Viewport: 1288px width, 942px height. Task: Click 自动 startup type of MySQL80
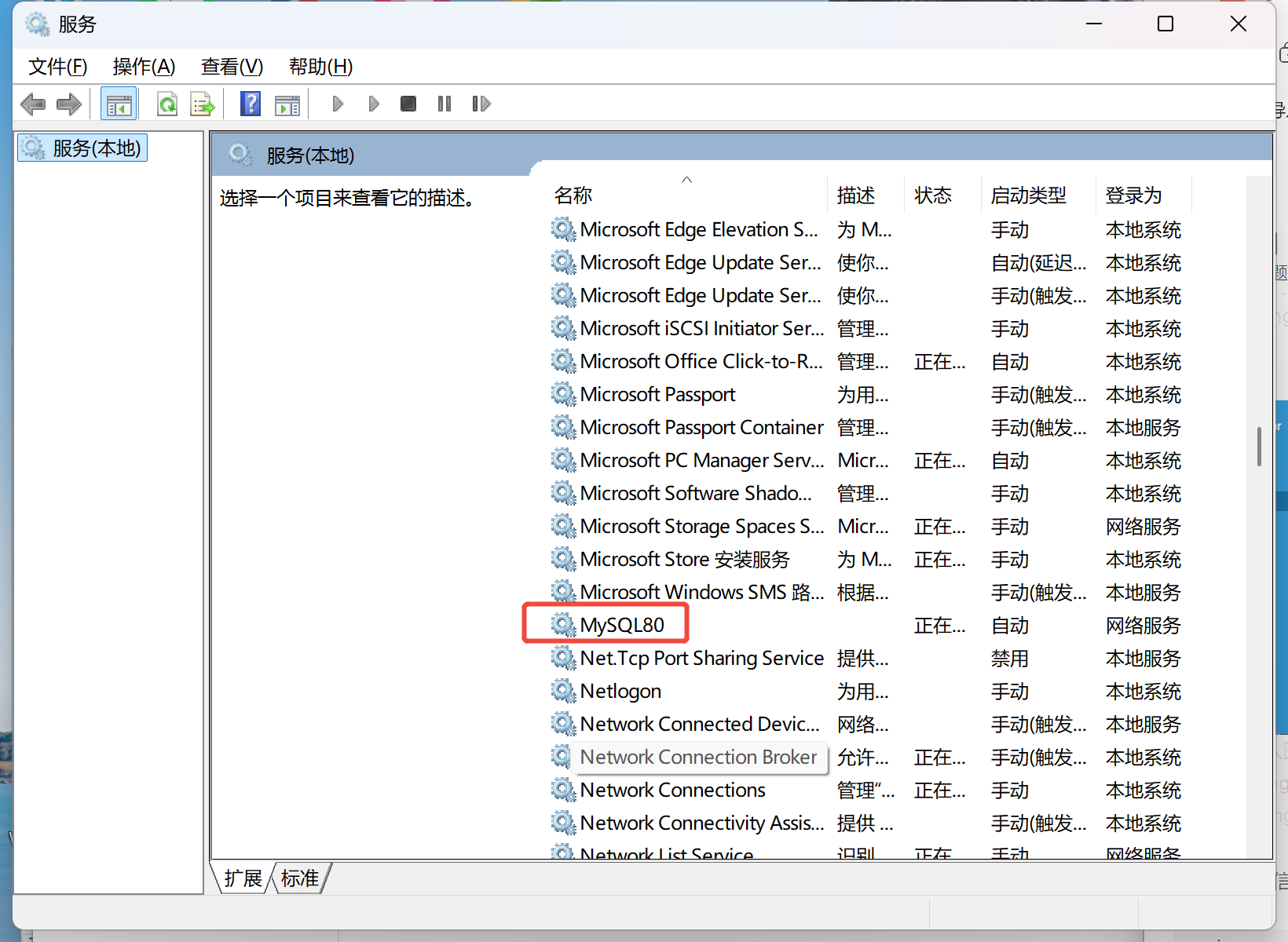tap(1010, 626)
